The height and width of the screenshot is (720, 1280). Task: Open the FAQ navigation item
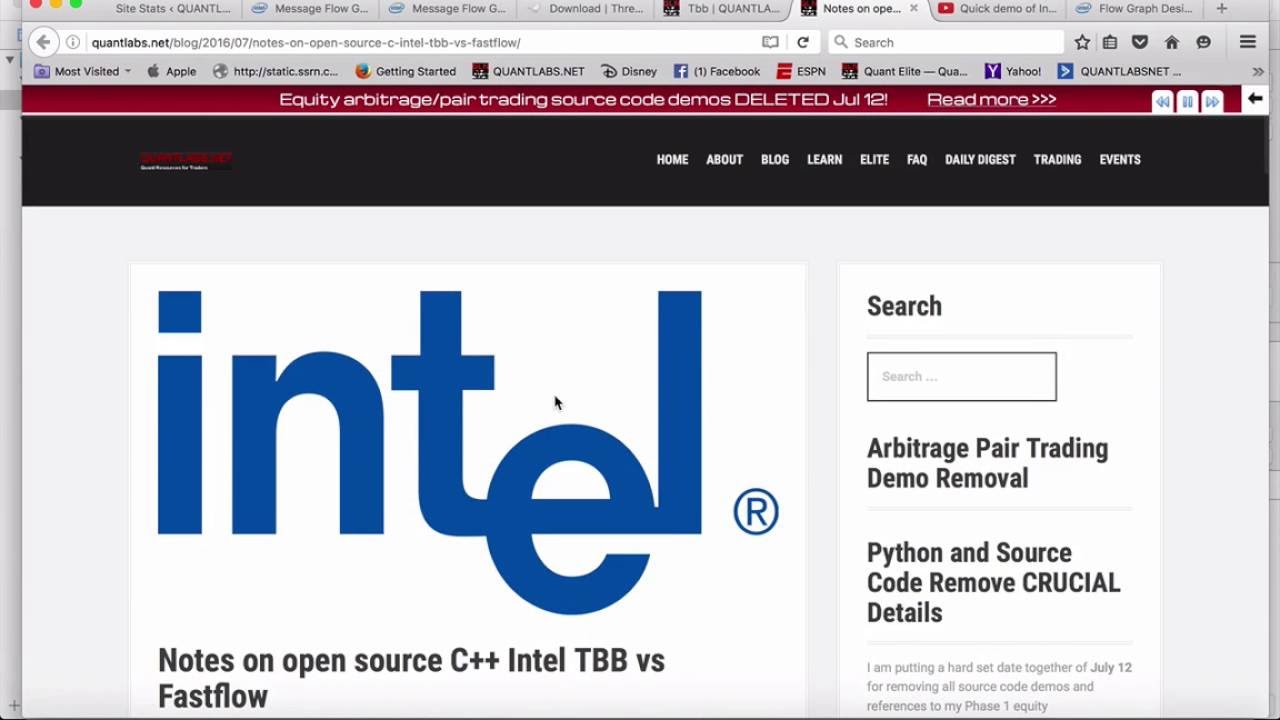[917, 160]
